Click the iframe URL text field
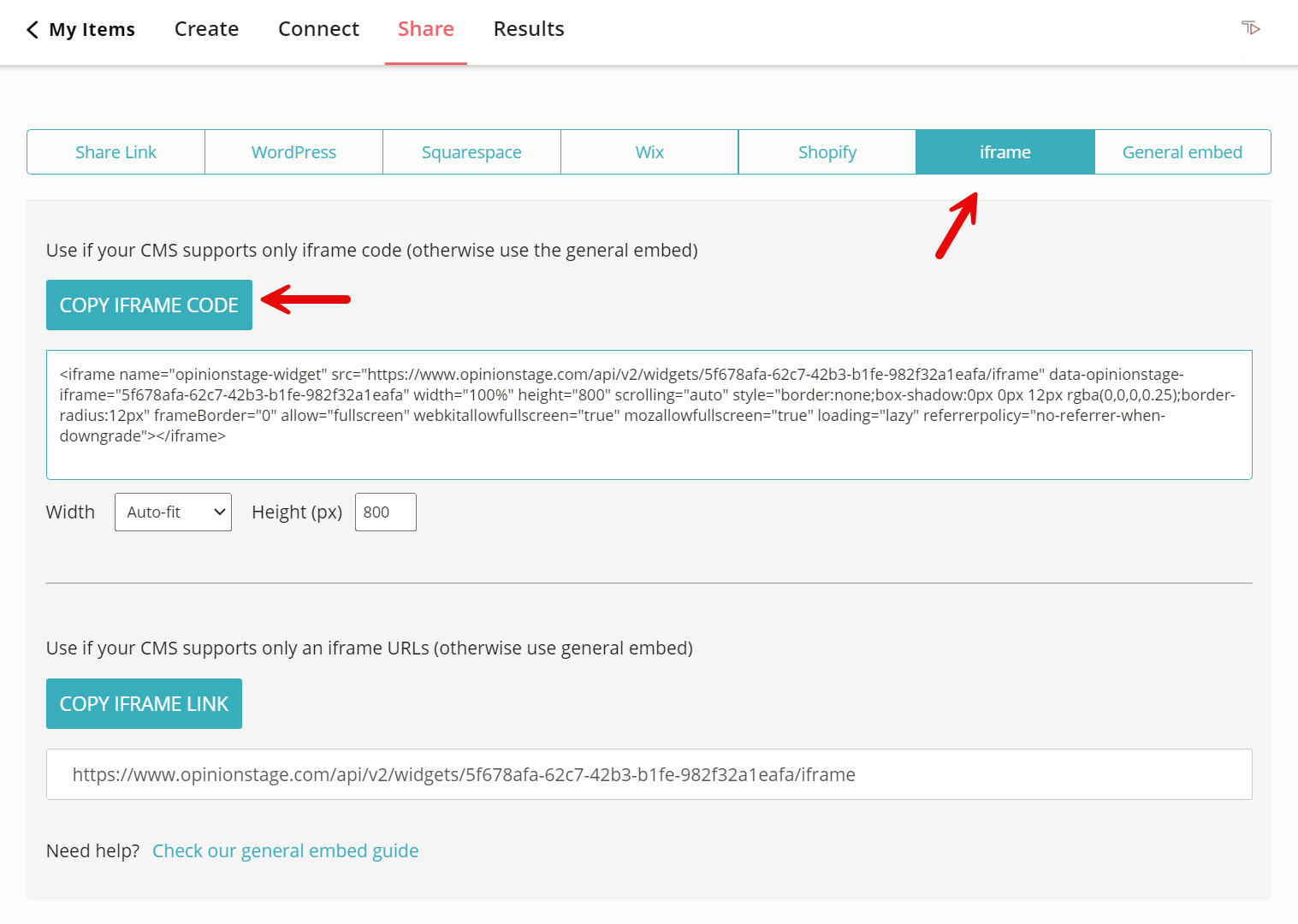This screenshot has width=1298, height=924. [649, 775]
